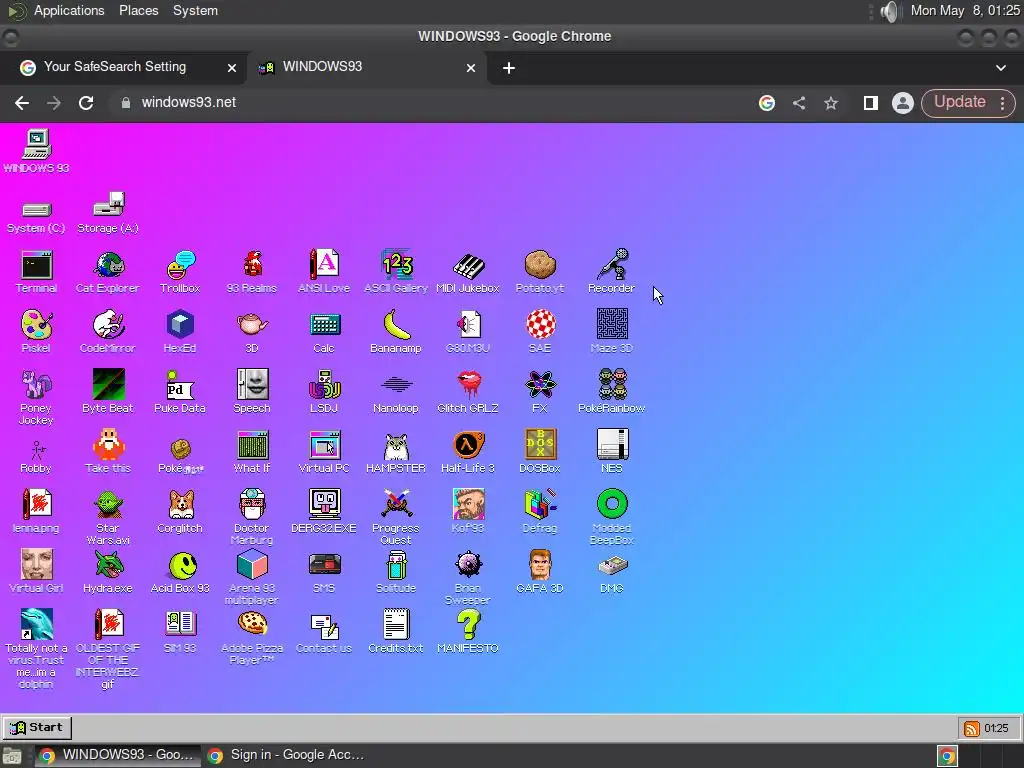This screenshot has width=1024, height=768.
Task: Switch to Sign in - Google Account taskbar window
Action: pos(287,755)
